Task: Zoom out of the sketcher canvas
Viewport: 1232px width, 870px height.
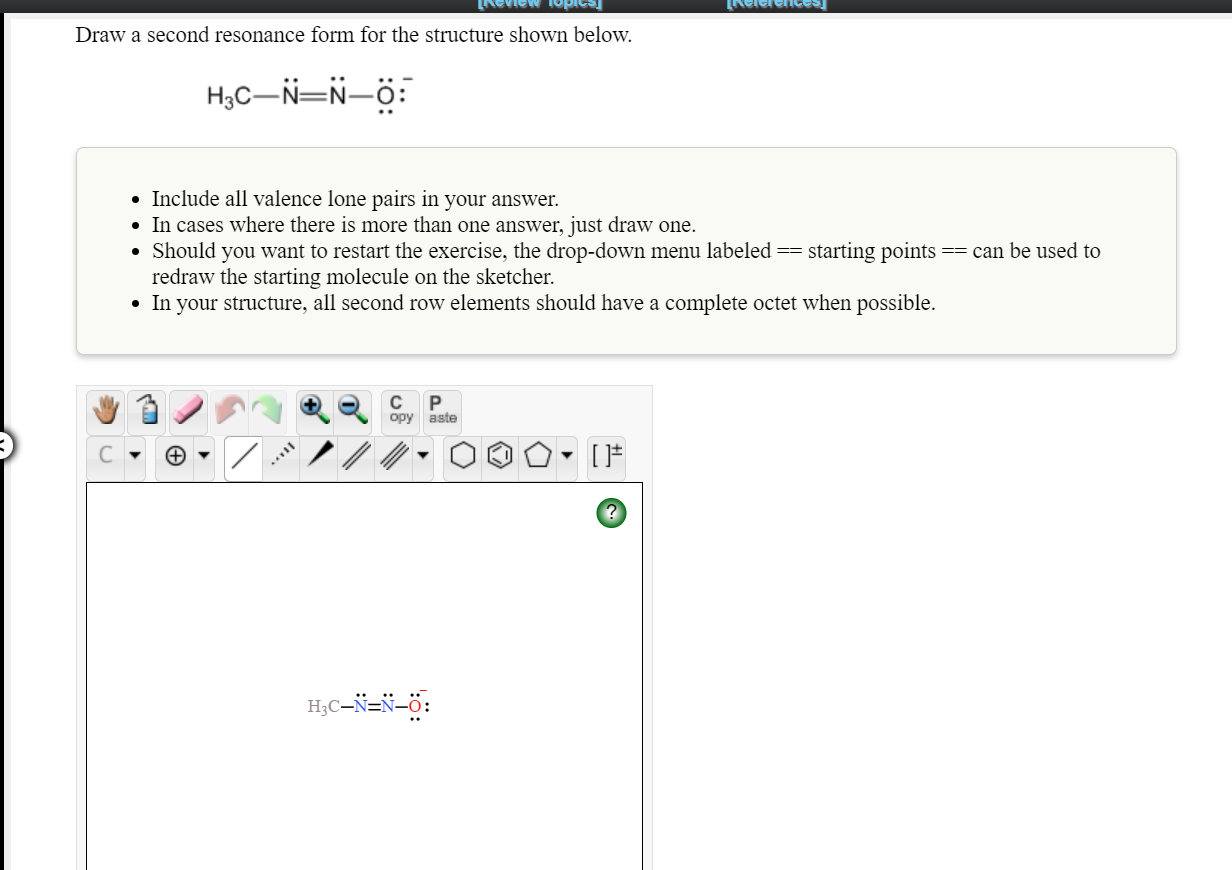Action: pos(354,410)
